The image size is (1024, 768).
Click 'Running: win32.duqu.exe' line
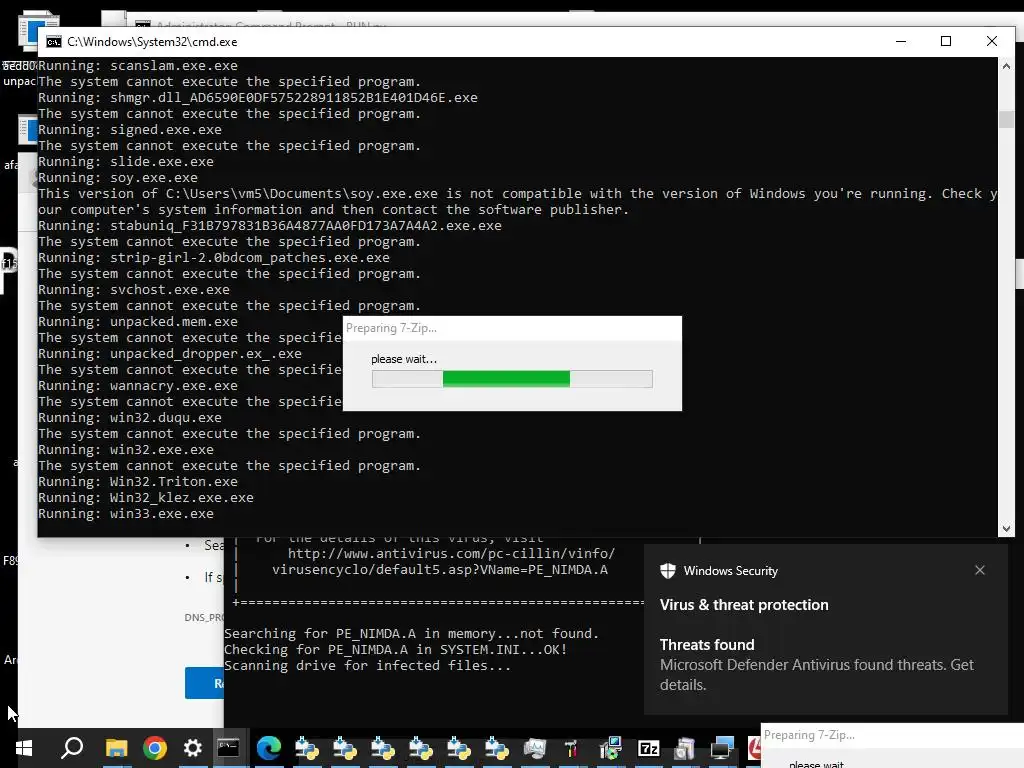click(129, 417)
